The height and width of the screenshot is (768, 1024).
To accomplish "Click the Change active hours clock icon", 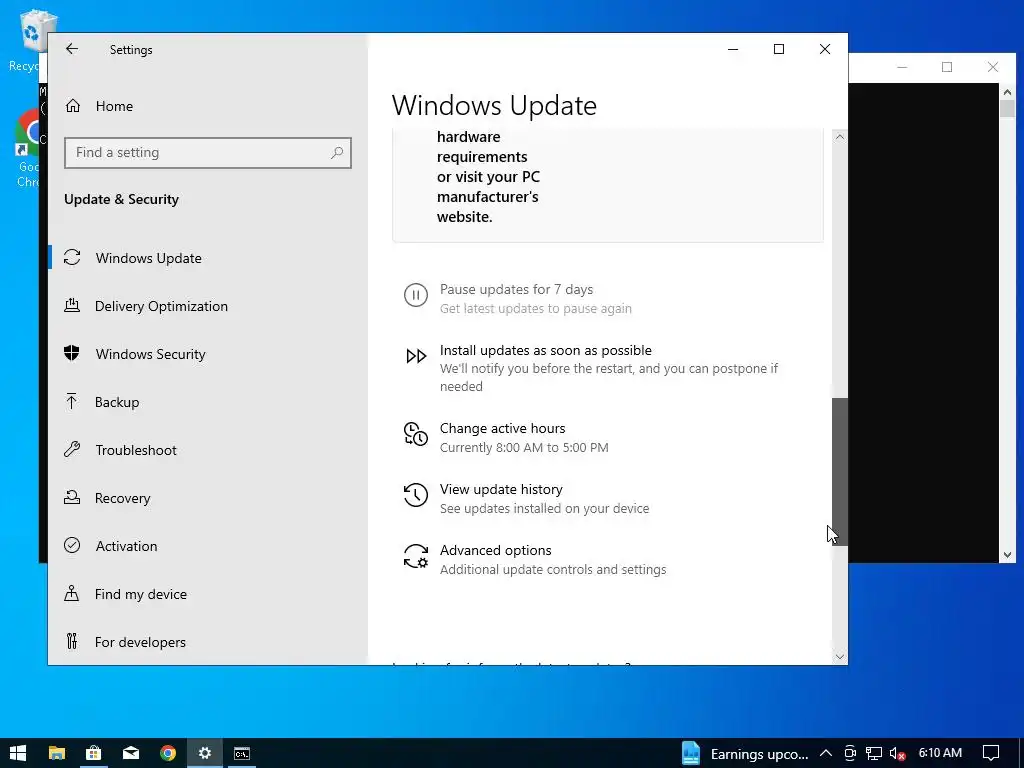I will tap(416, 434).
